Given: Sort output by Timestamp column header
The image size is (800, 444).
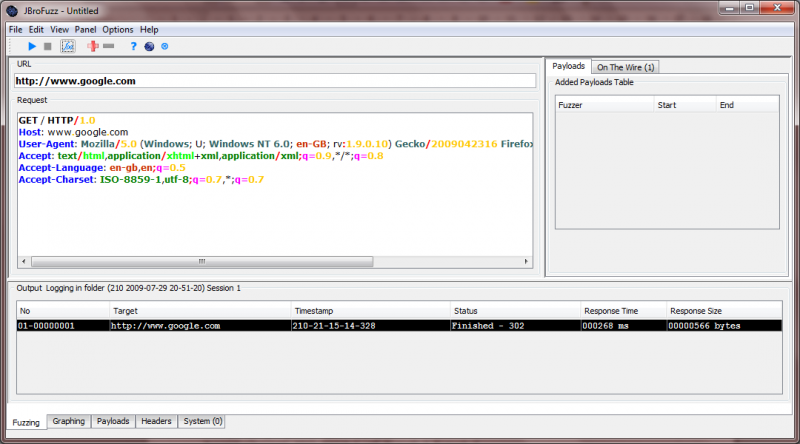Looking at the screenshot, I should pyautogui.click(x=370, y=311).
